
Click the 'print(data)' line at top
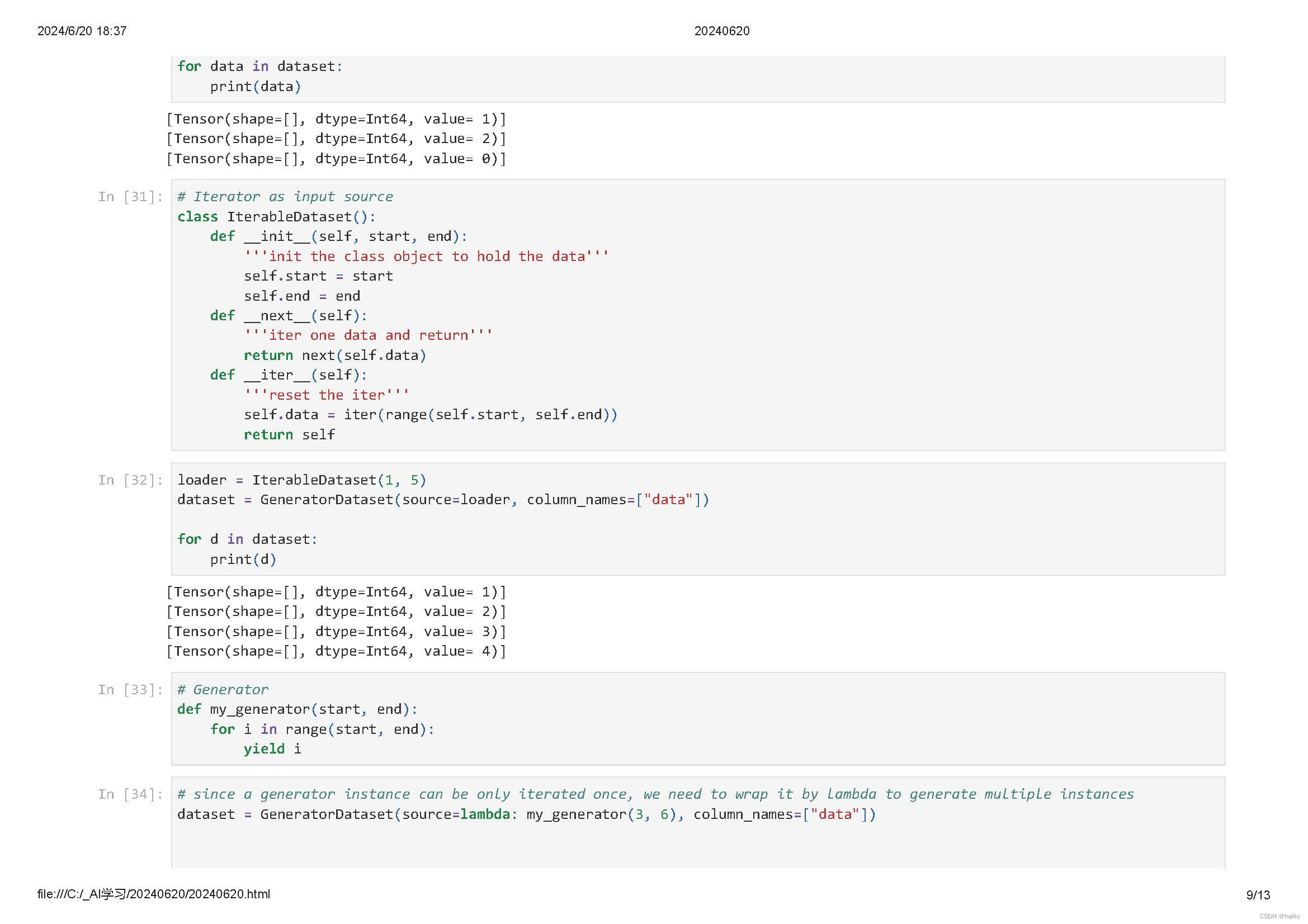[255, 87]
